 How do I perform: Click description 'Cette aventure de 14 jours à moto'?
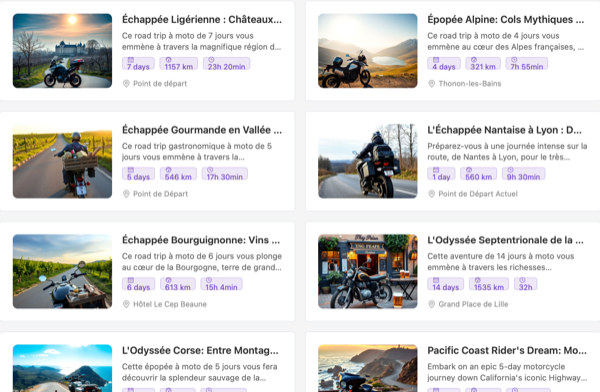click(501, 262)
